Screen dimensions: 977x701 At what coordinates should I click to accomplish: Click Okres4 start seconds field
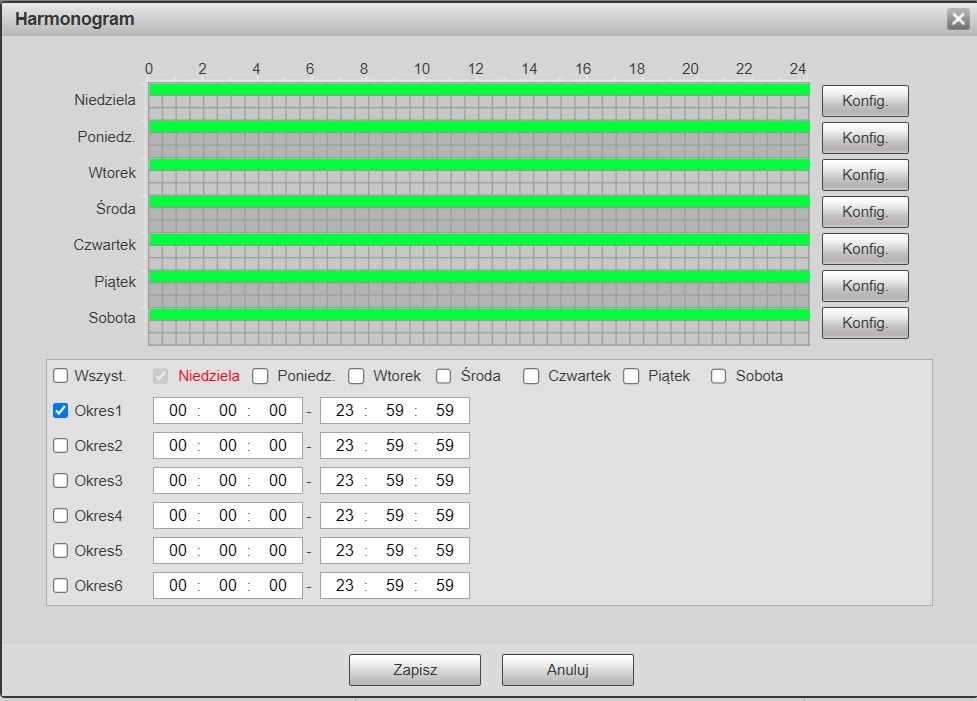(277, 515)
